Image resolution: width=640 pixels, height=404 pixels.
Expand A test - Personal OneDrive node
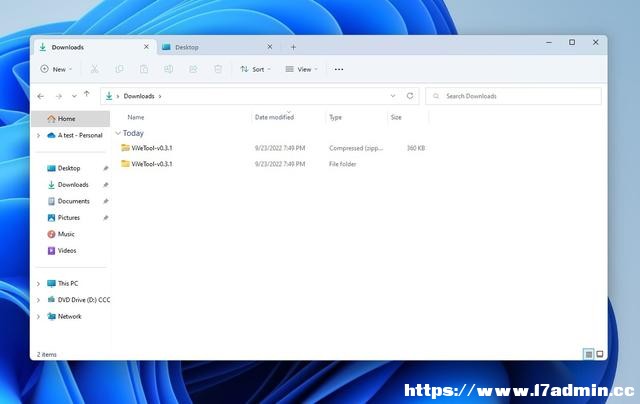[38, 135]
